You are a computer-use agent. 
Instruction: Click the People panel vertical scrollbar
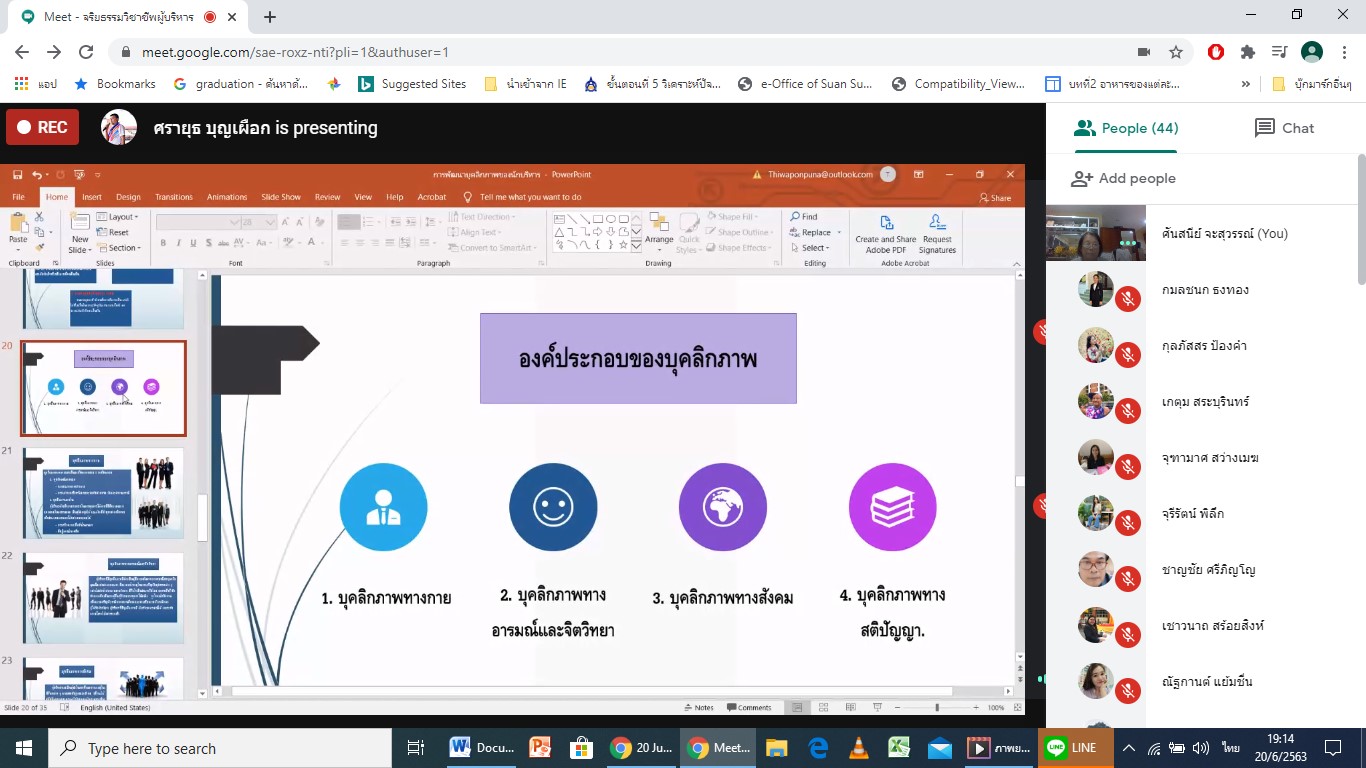[1361, 220]
